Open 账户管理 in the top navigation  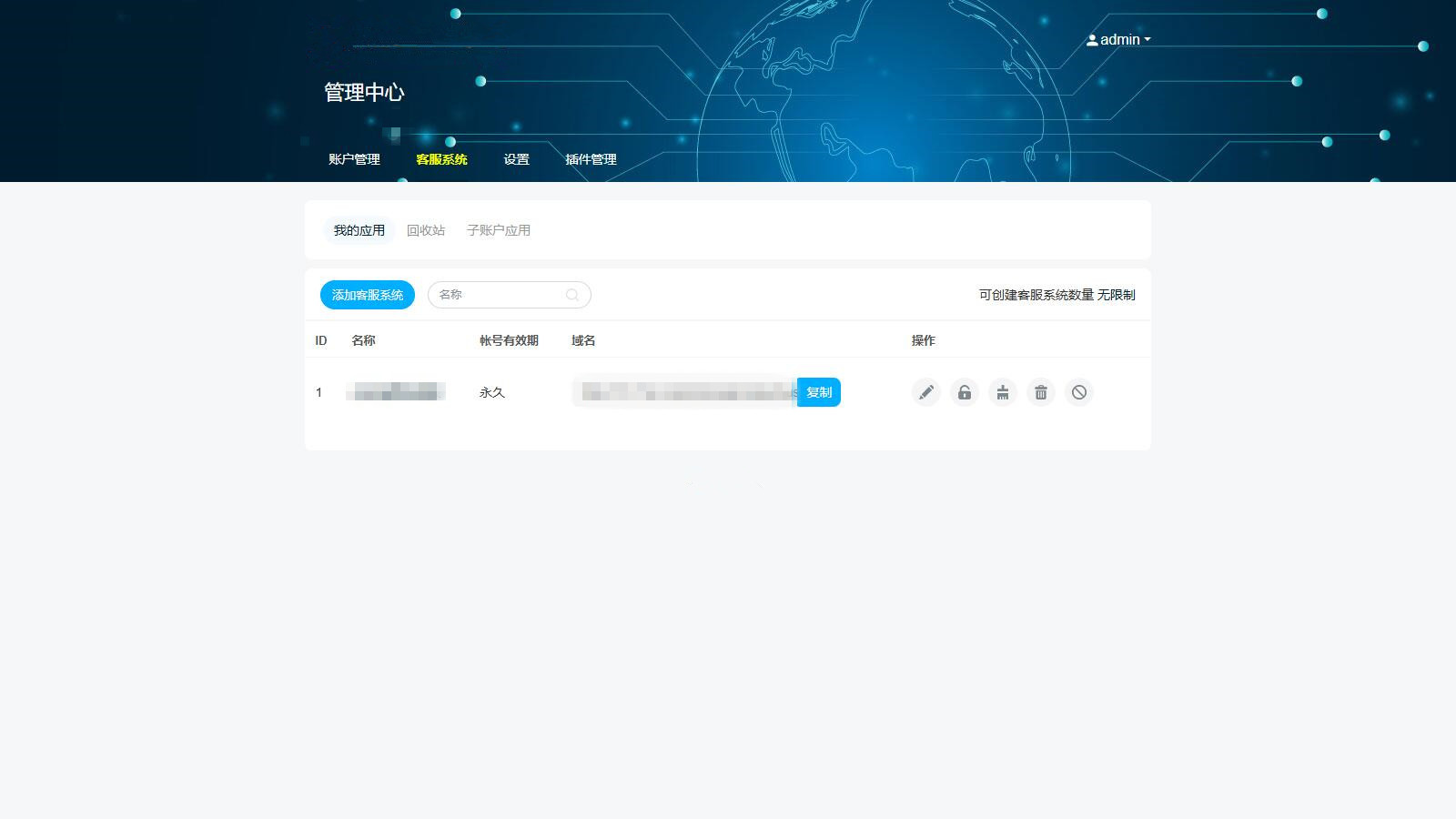[354, 159]
